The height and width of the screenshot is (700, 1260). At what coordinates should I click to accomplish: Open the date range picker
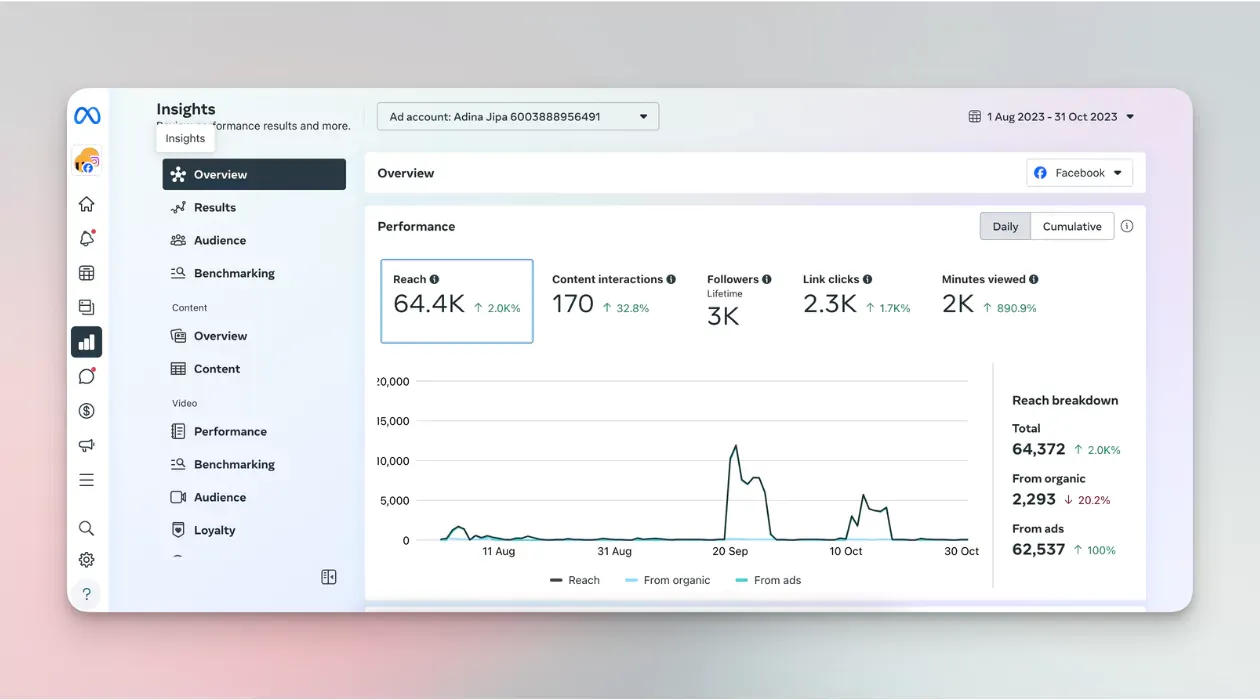click(1051, 117)
